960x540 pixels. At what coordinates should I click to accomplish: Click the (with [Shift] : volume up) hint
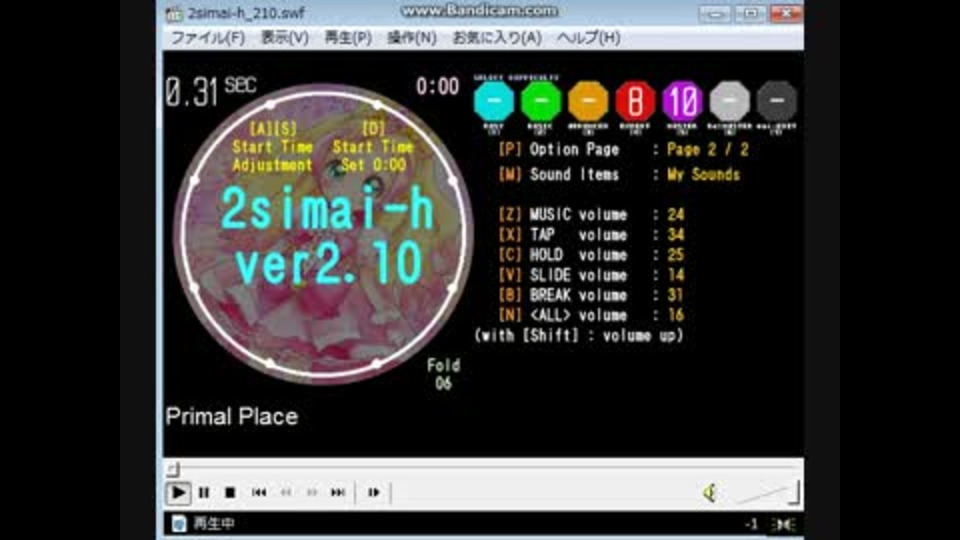(579, 336)
